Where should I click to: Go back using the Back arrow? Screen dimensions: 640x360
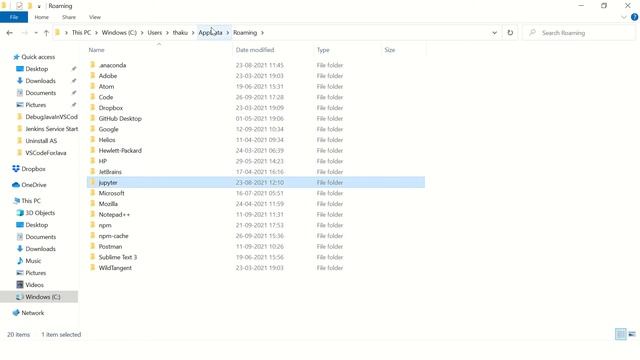tap(9, 33)
